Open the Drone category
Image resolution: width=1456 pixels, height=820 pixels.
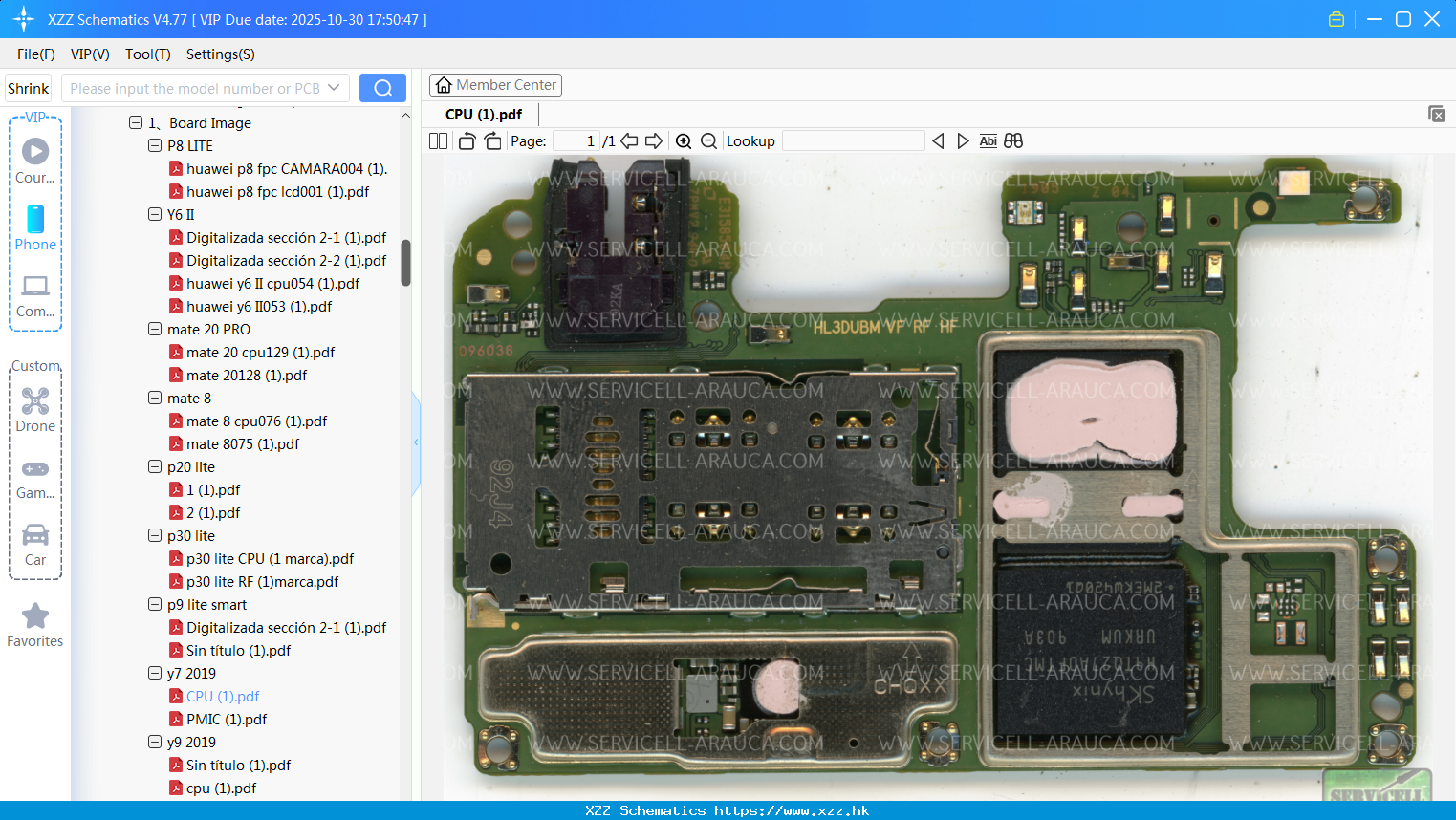coord(35,410)
